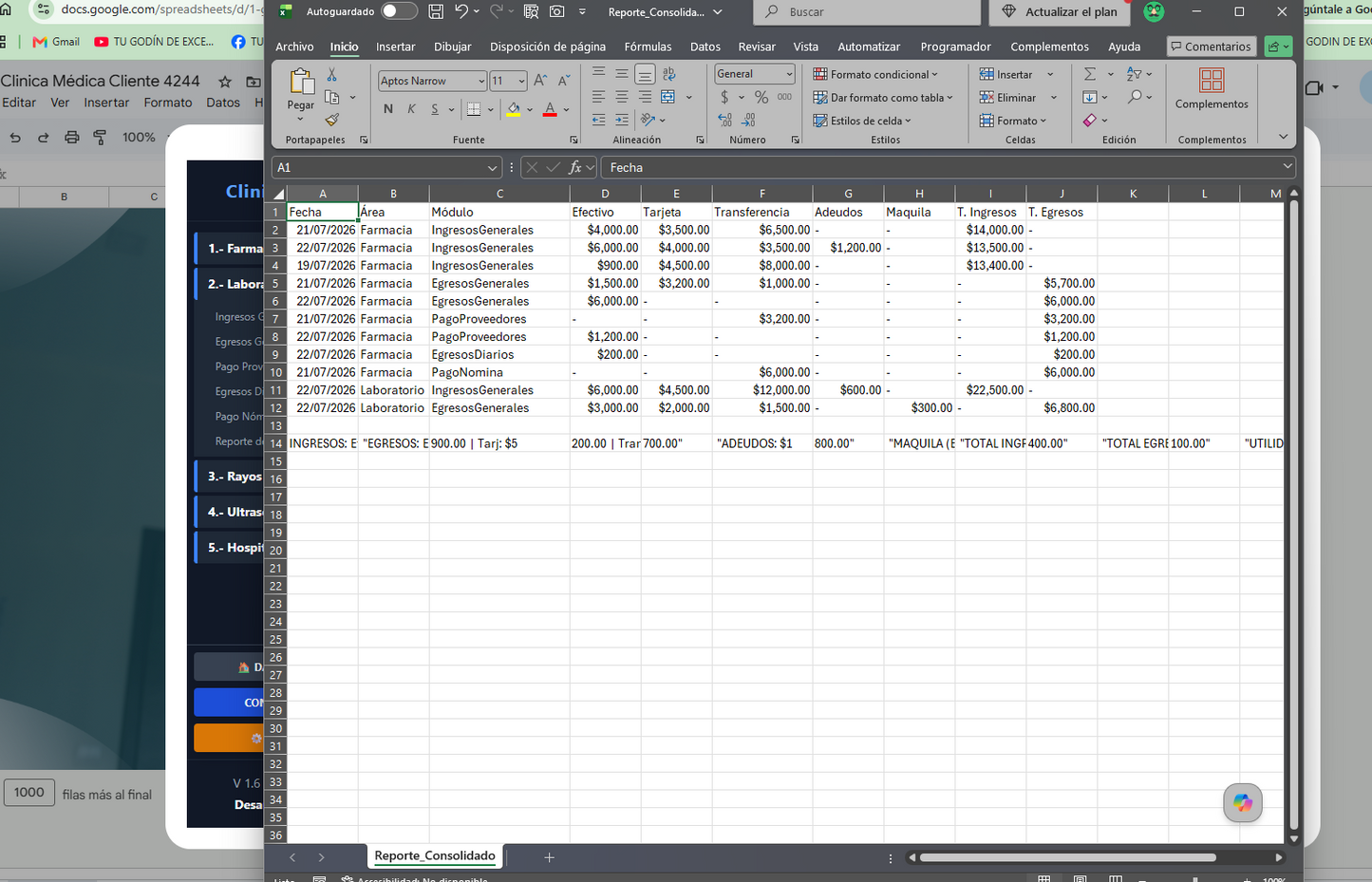Open the font size 11 dropdown

521,82
